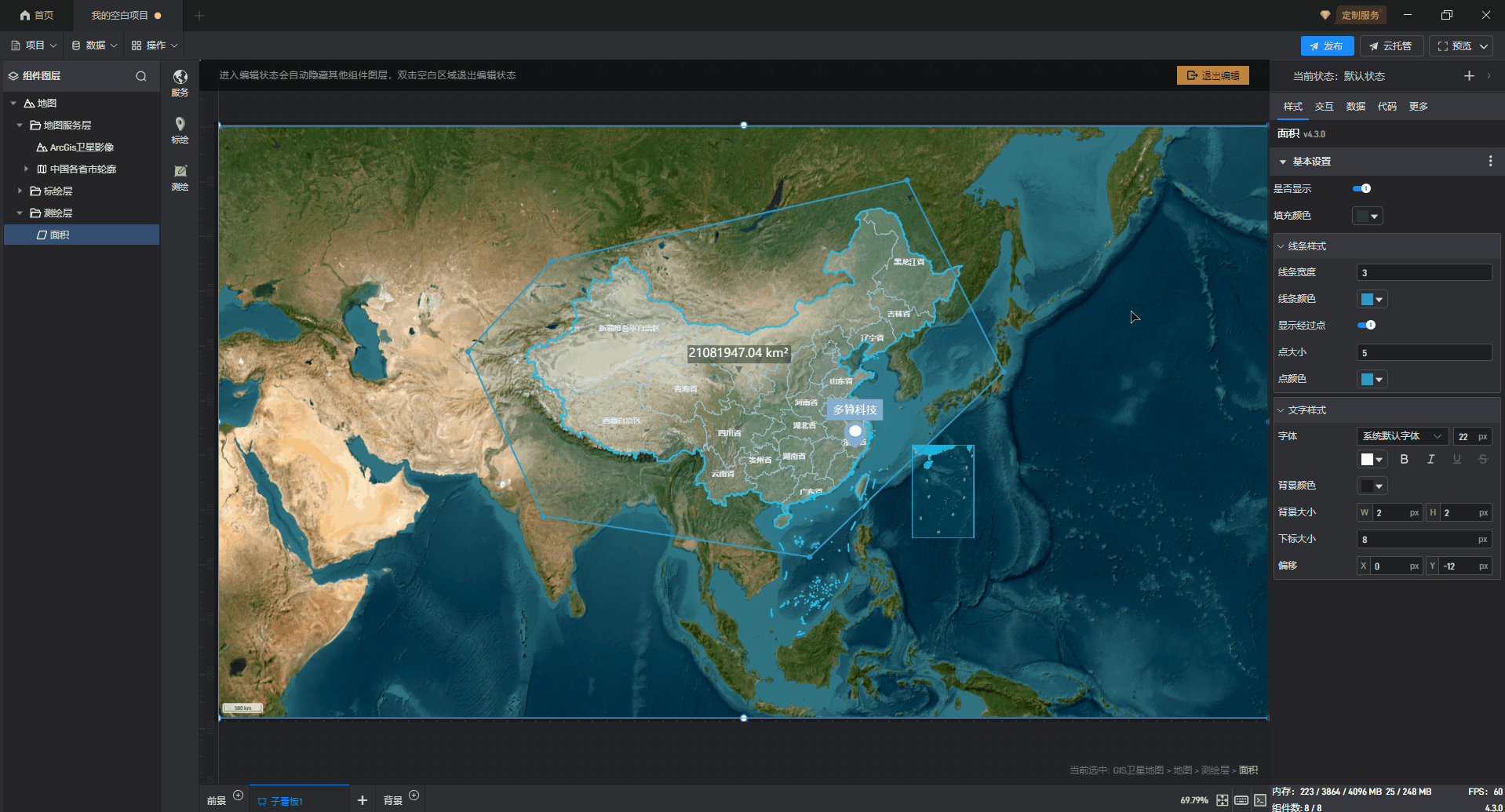1505x812 pixels.
Task: Open the 线条颜色 line color picker
Action: click(1372, 299)
